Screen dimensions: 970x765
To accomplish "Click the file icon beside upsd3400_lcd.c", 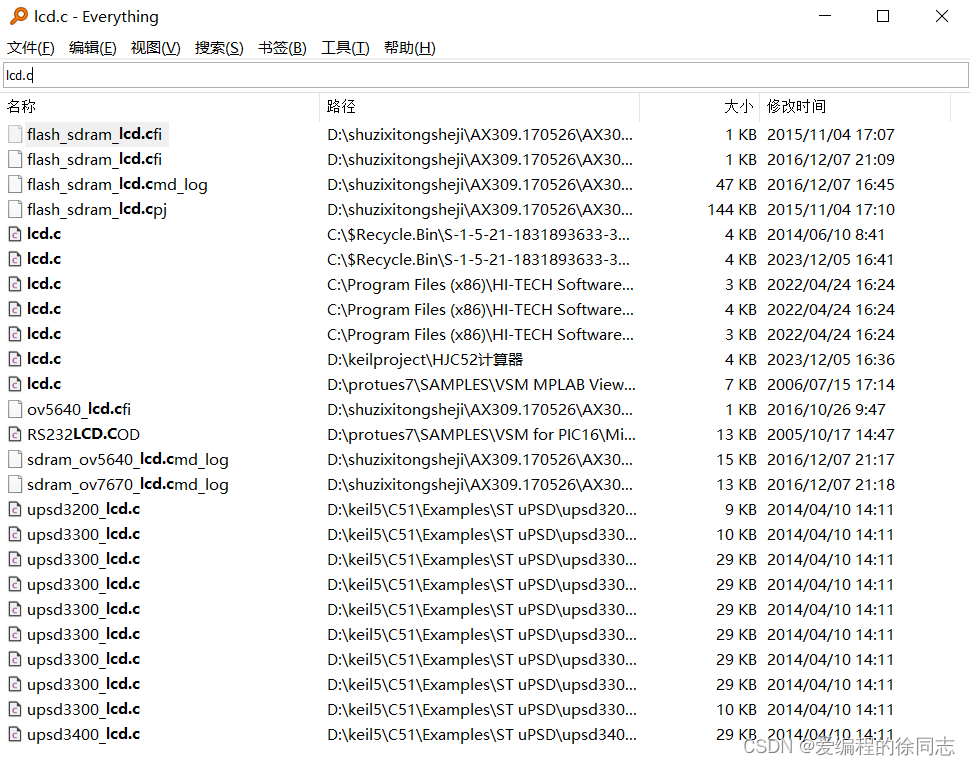I will point(14,733).
